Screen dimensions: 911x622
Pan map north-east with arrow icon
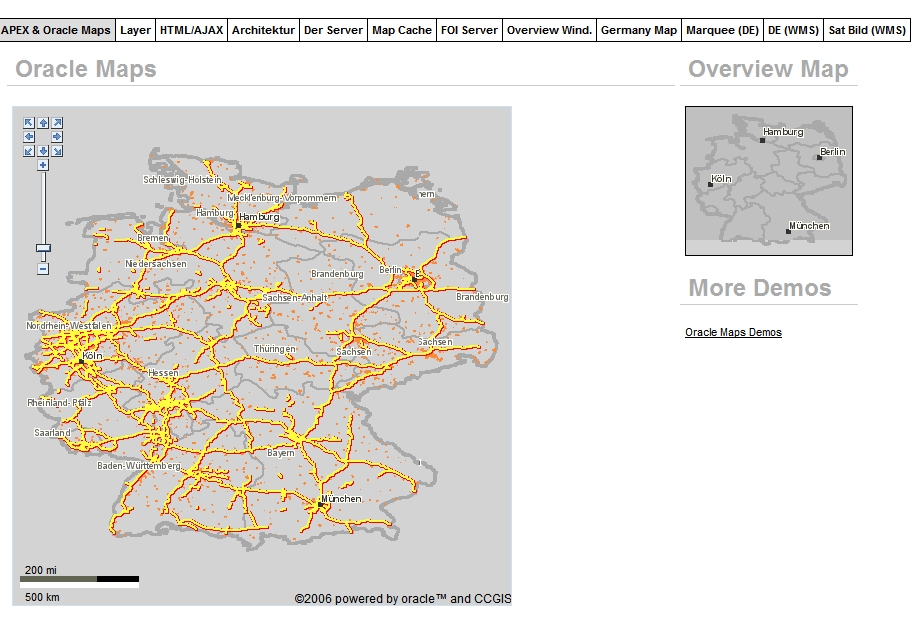57,123
